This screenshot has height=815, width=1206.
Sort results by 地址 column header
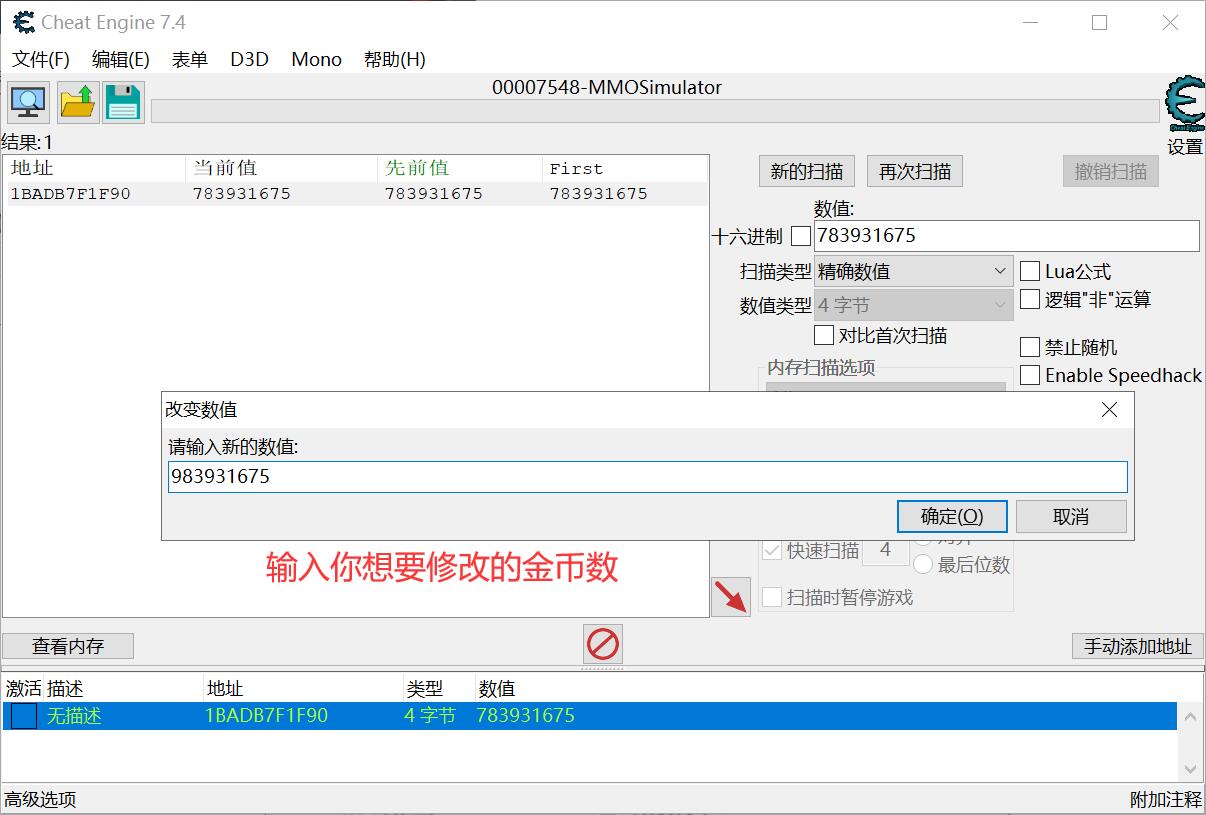tap(94, 168)
